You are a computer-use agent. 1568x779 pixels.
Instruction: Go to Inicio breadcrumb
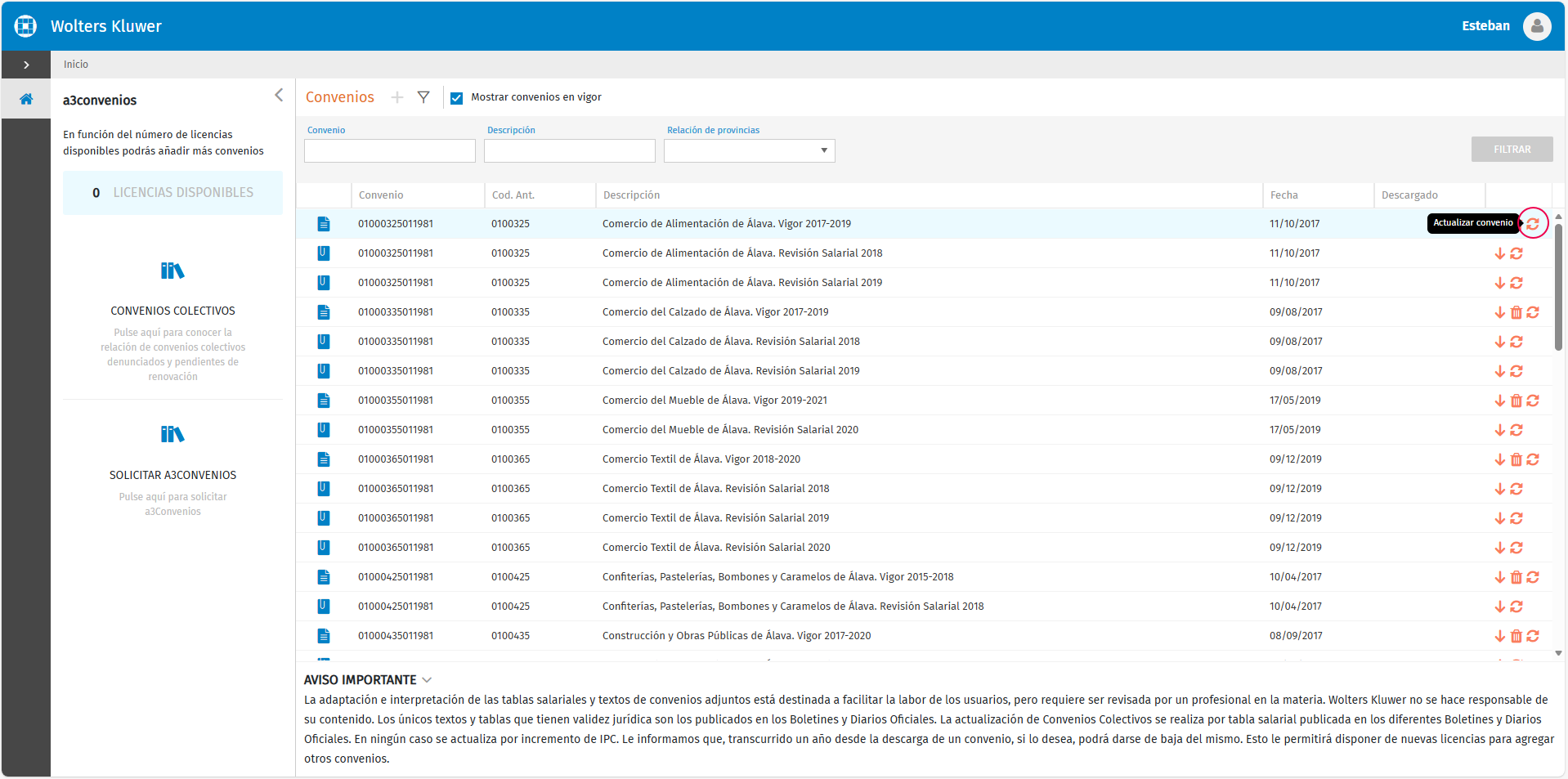(x=76, y=65)
